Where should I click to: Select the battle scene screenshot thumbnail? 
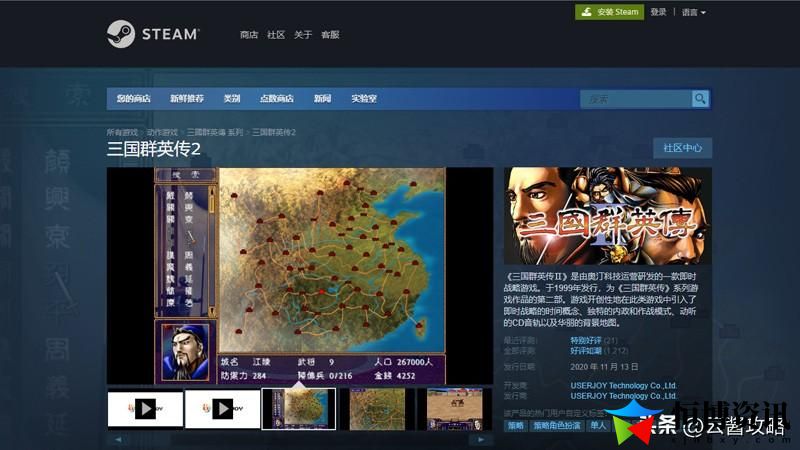coord(455,409)
